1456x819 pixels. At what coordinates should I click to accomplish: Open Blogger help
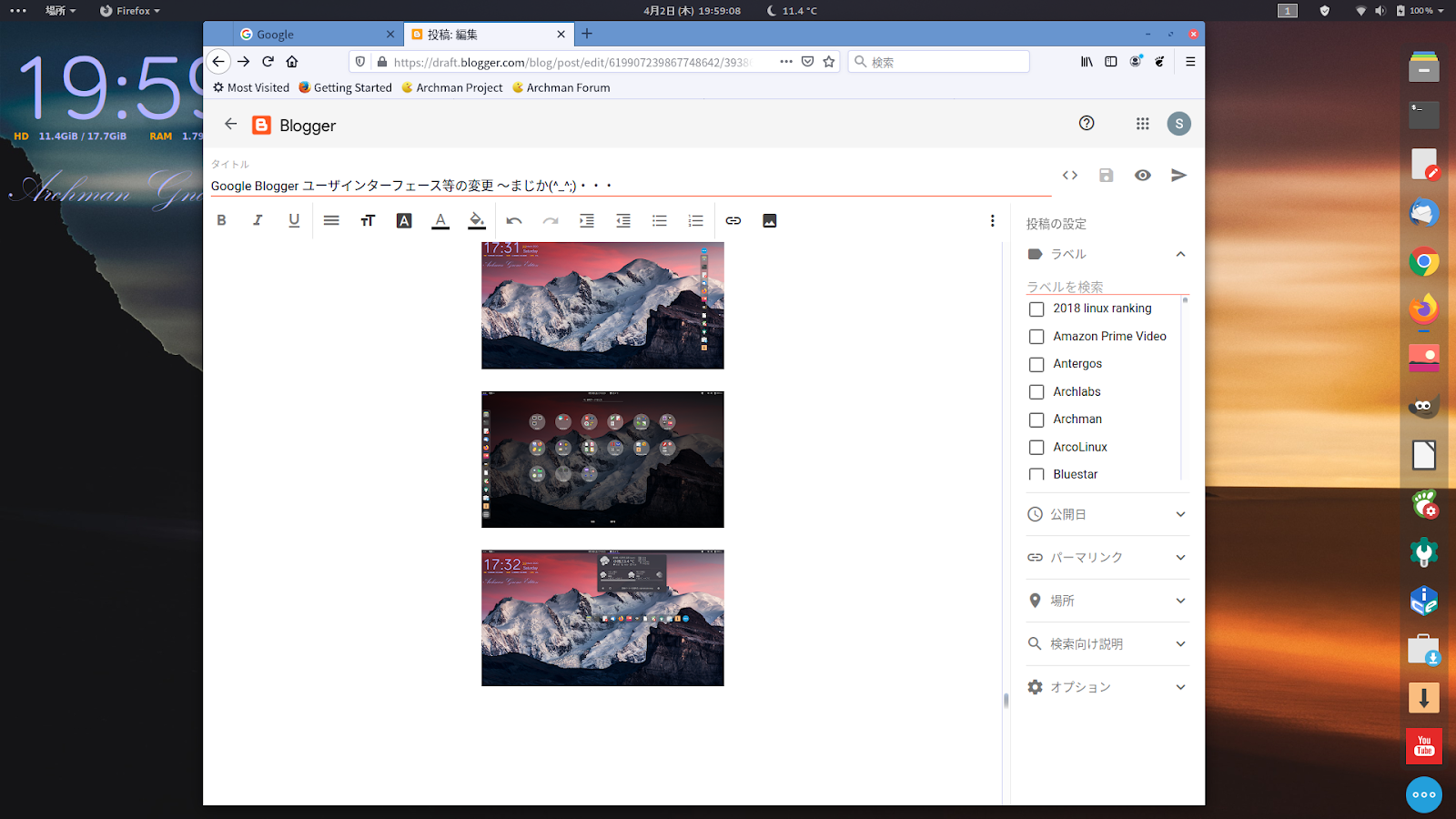click(x=1087, y=123)
